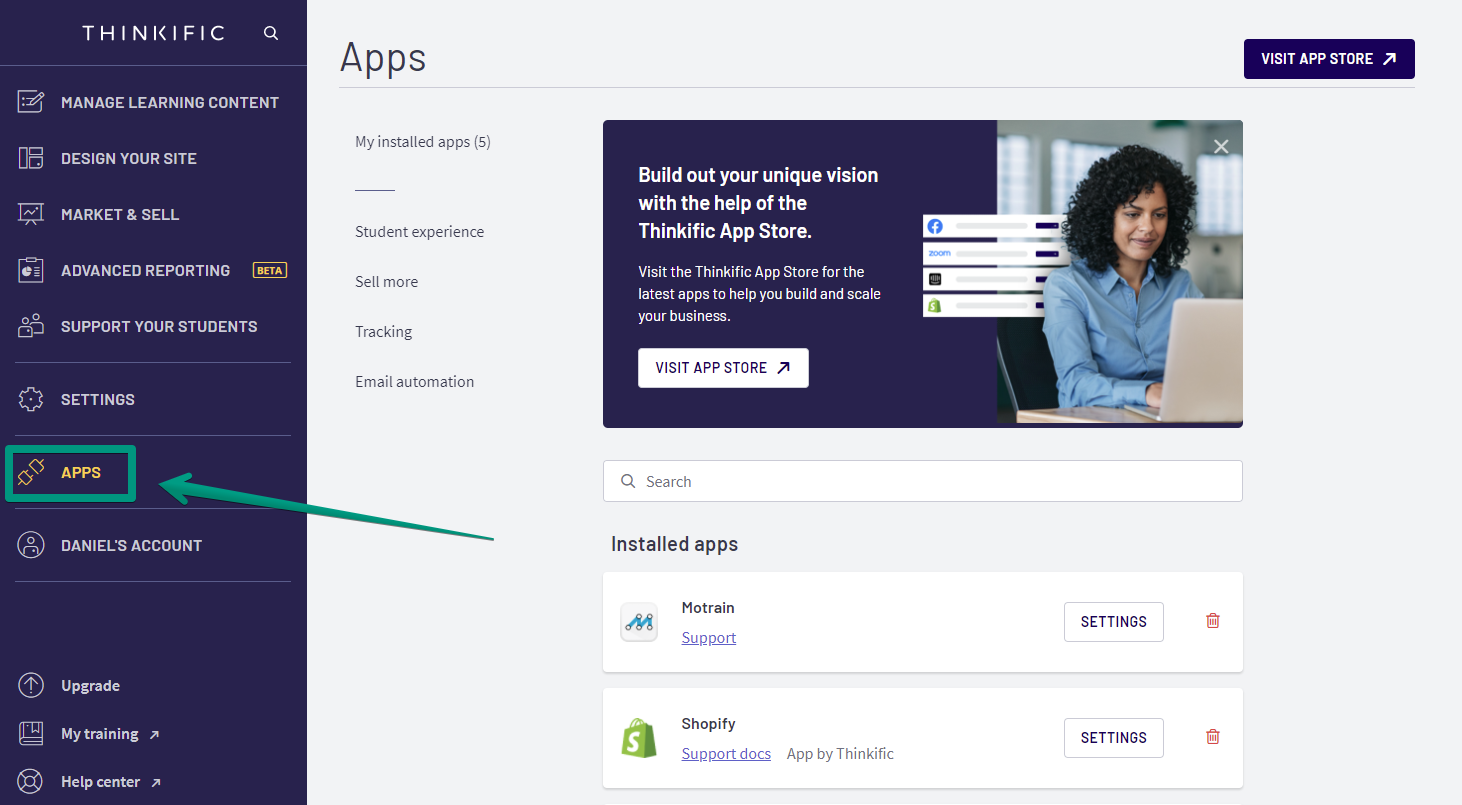Click the 'Installed apps' heading
Viewport: 1462px width, 805px height.
point(674,544)
